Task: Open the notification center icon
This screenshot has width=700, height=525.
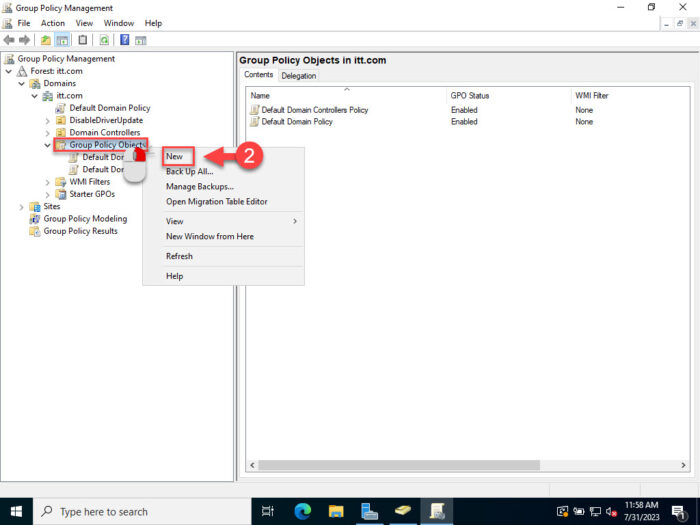Action: click(679, 512)
